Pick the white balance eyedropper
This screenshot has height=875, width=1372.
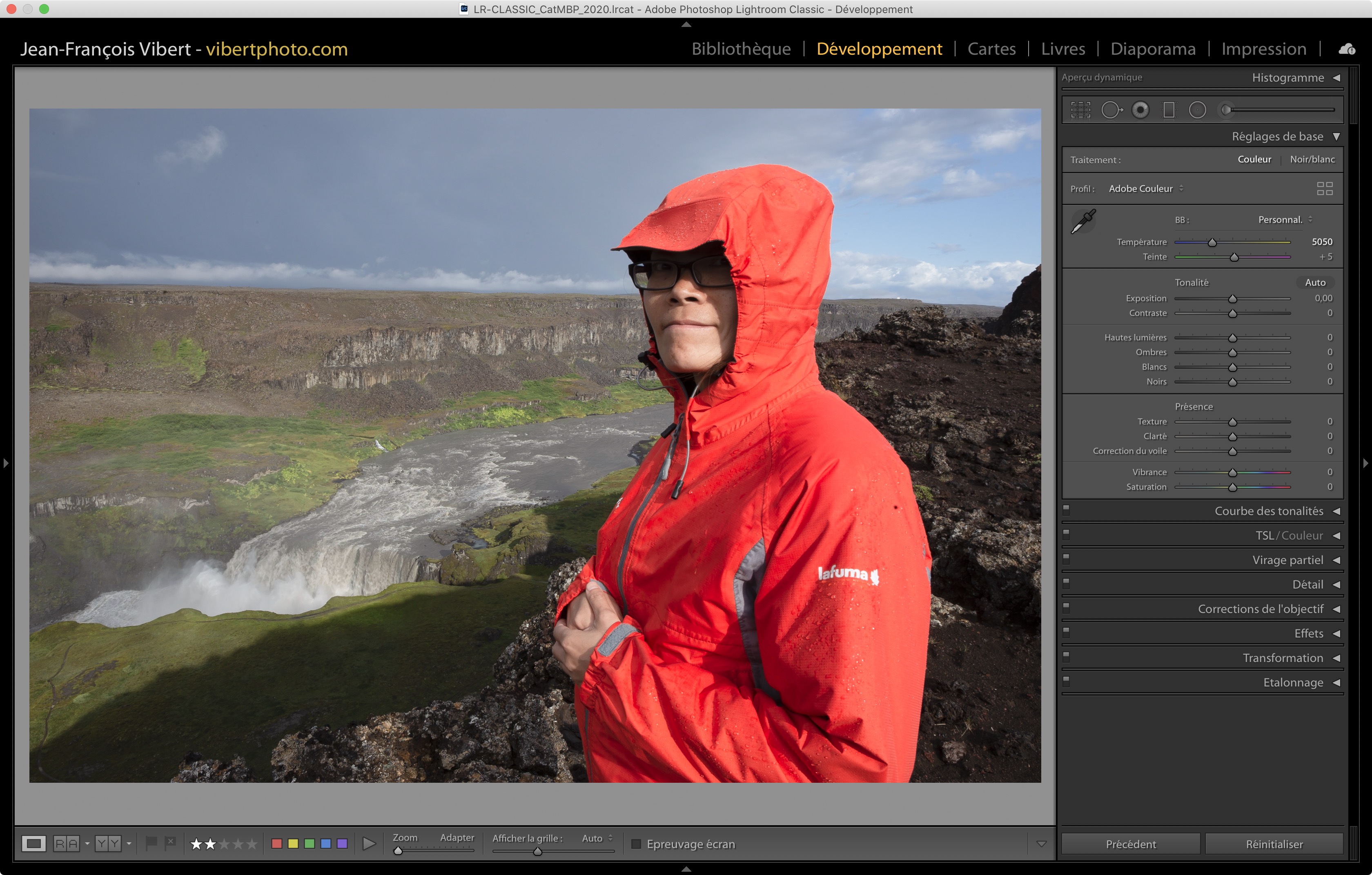pos(1083,221)
